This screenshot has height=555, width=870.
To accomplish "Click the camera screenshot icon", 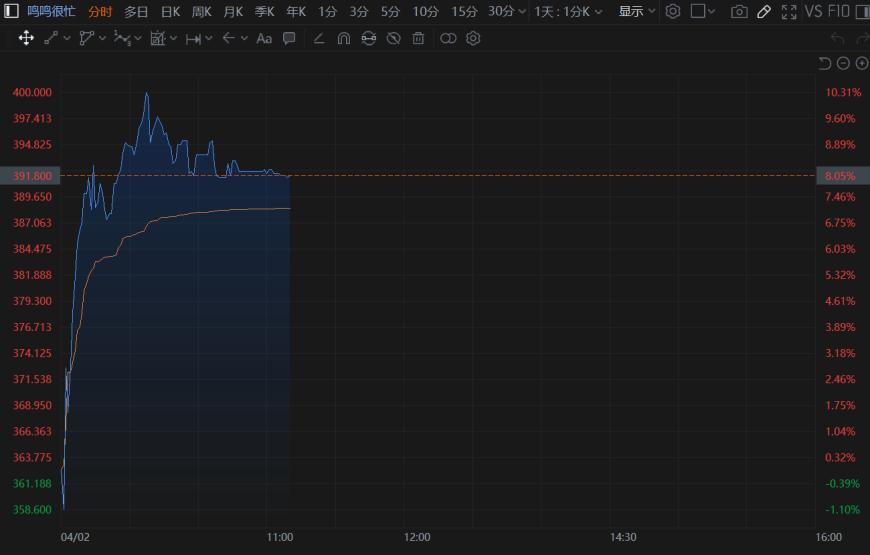I will pyautogui.click(x=739, y=12).
